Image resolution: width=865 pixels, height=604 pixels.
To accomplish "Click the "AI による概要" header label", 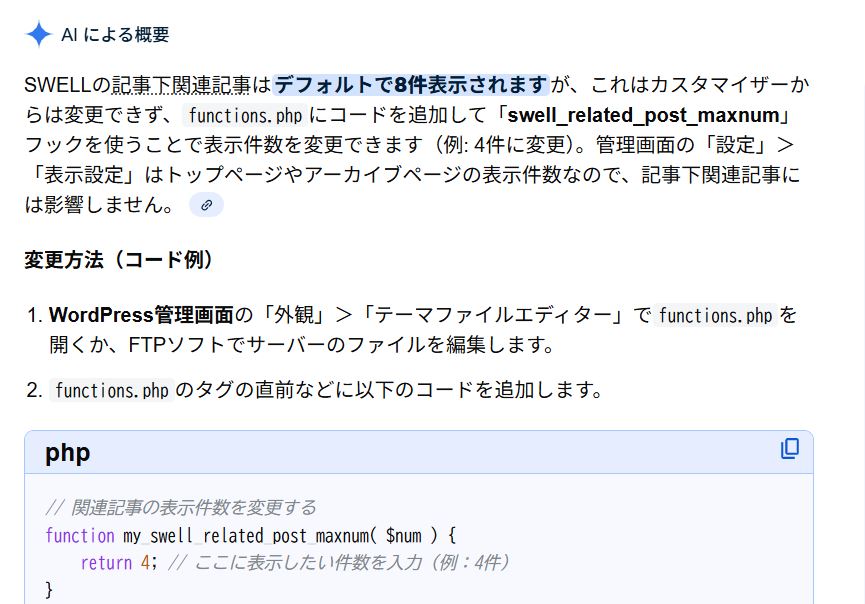I will 115,34.
